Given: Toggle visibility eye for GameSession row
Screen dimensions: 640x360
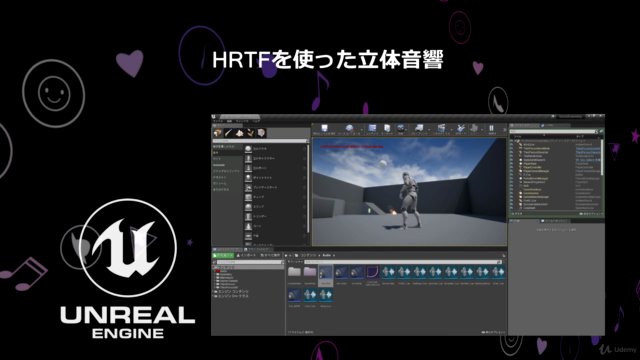Looking at the screenshot, I should (x=511, y=193).
